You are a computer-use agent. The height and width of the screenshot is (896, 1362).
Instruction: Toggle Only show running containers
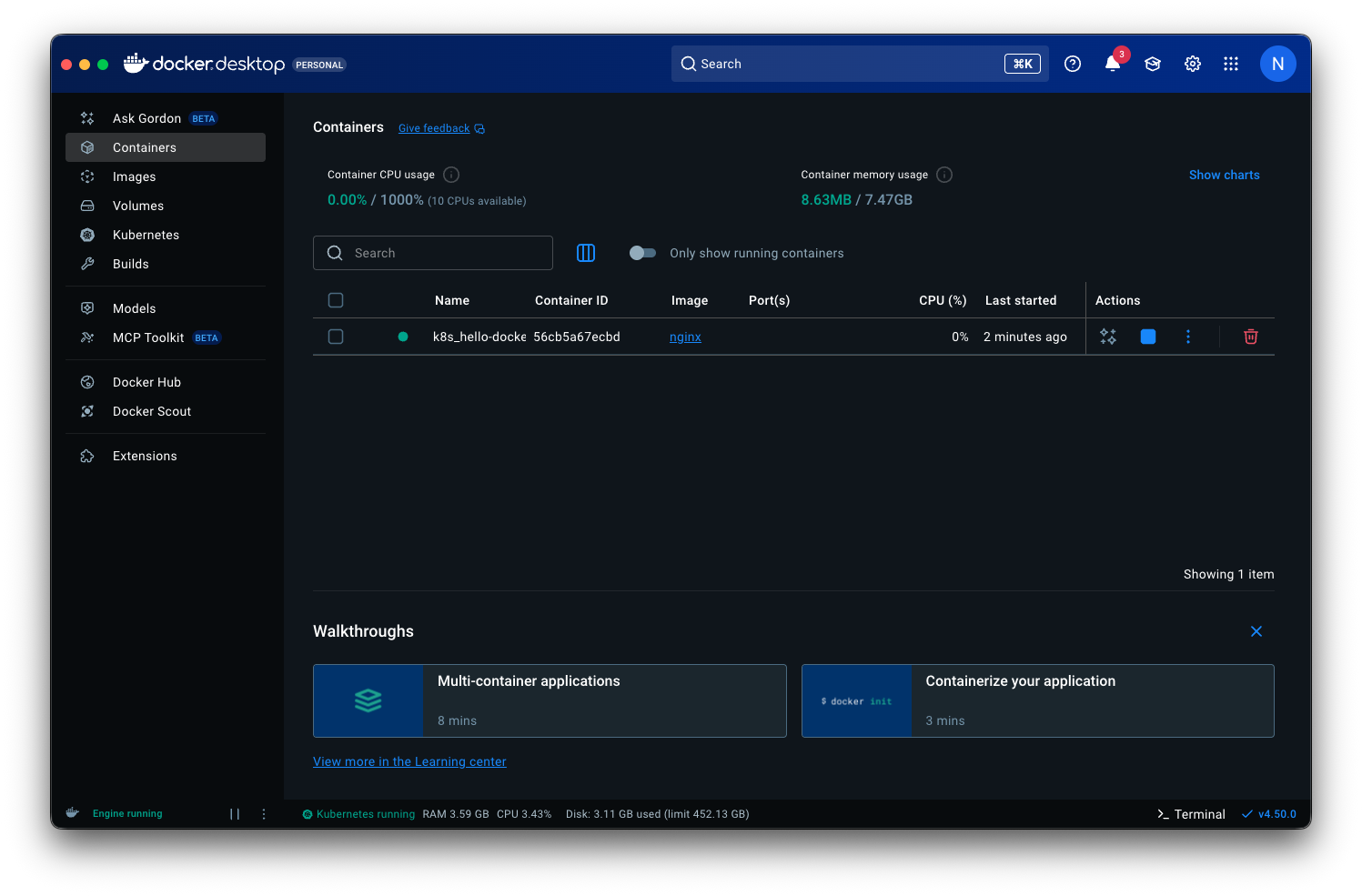642,253
